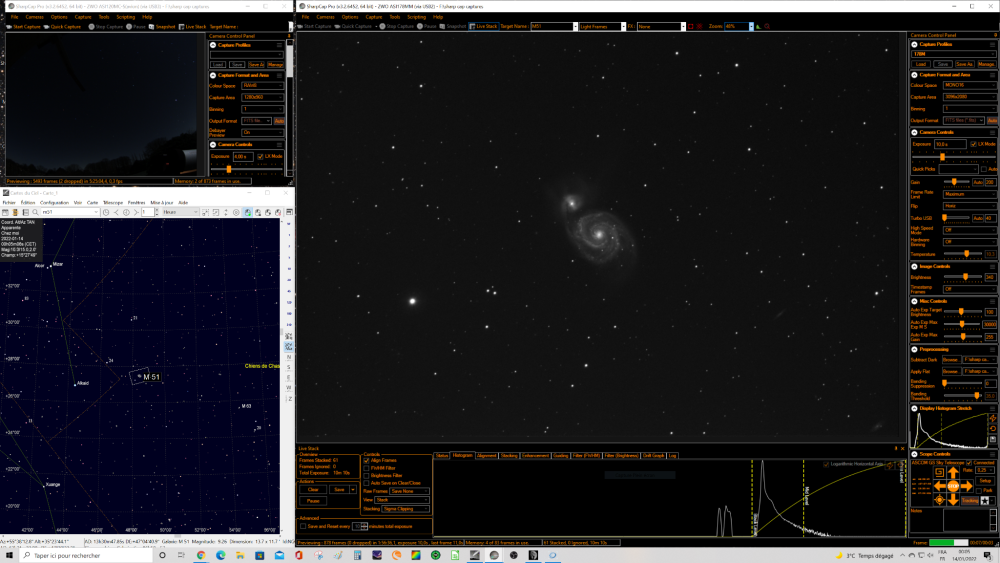Check Auto Save on Clear/Close
1000x563 pixels.
click(366, 483)
